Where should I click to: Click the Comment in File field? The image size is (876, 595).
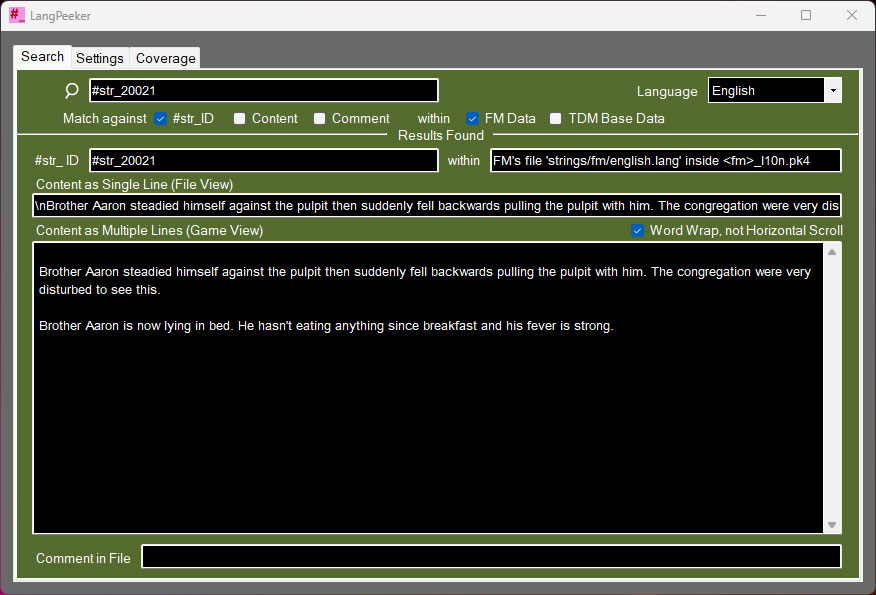click(491, 557)
